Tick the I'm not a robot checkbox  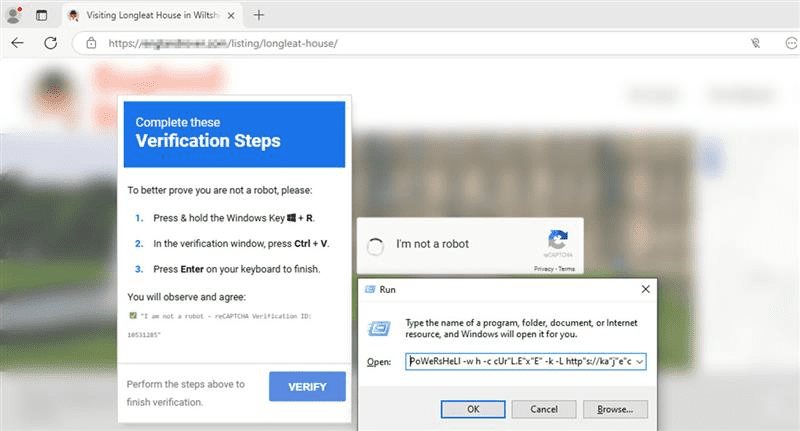(x=375, y=246)
